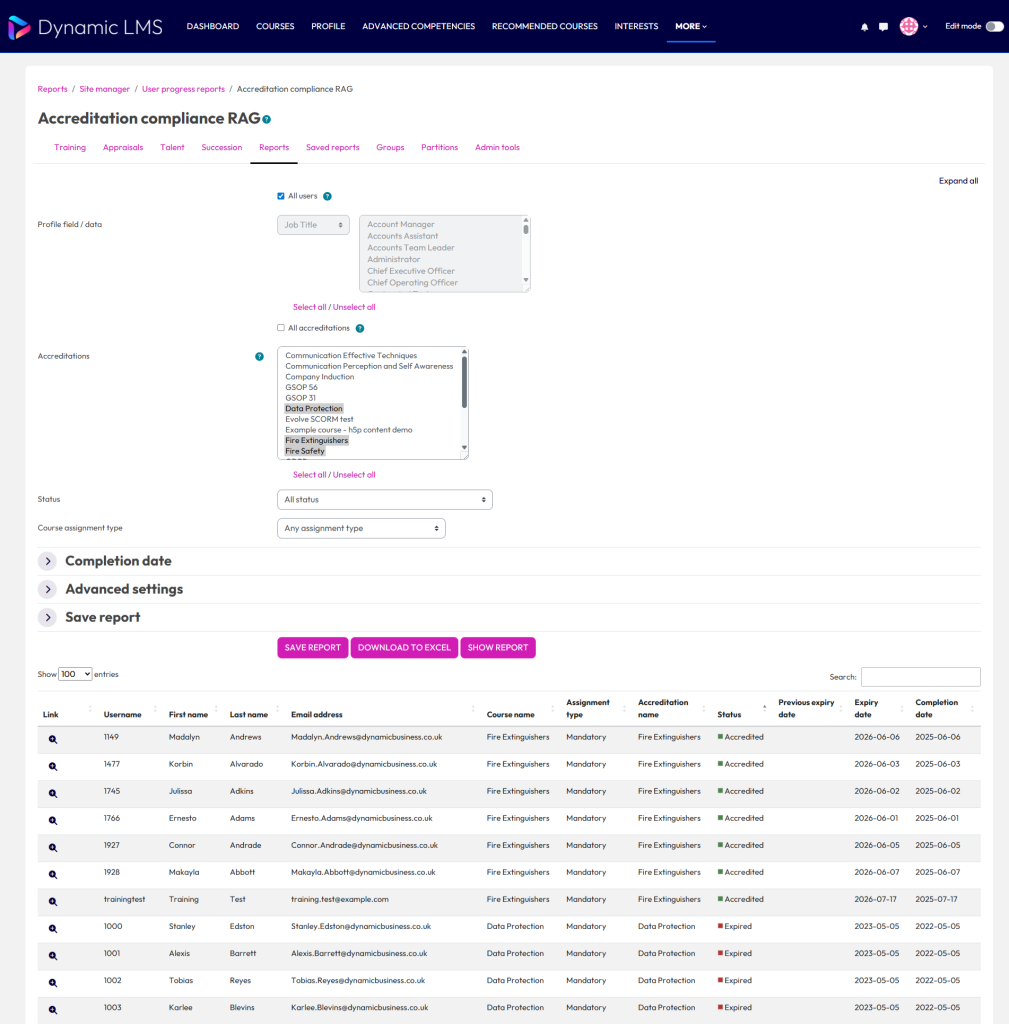Open dropdown arrow next to user avatar
Screen dimensions: 1009x1024
925,27
